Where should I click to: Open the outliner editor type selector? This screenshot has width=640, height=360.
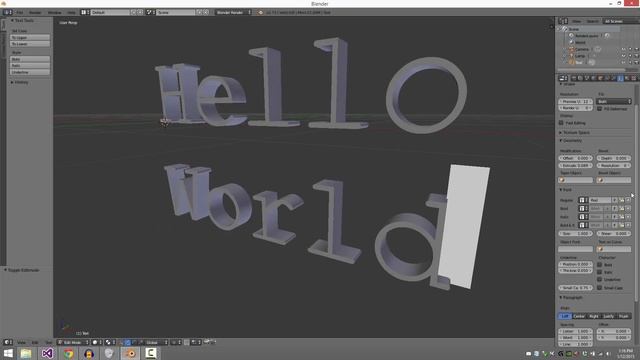pos(563,21)
